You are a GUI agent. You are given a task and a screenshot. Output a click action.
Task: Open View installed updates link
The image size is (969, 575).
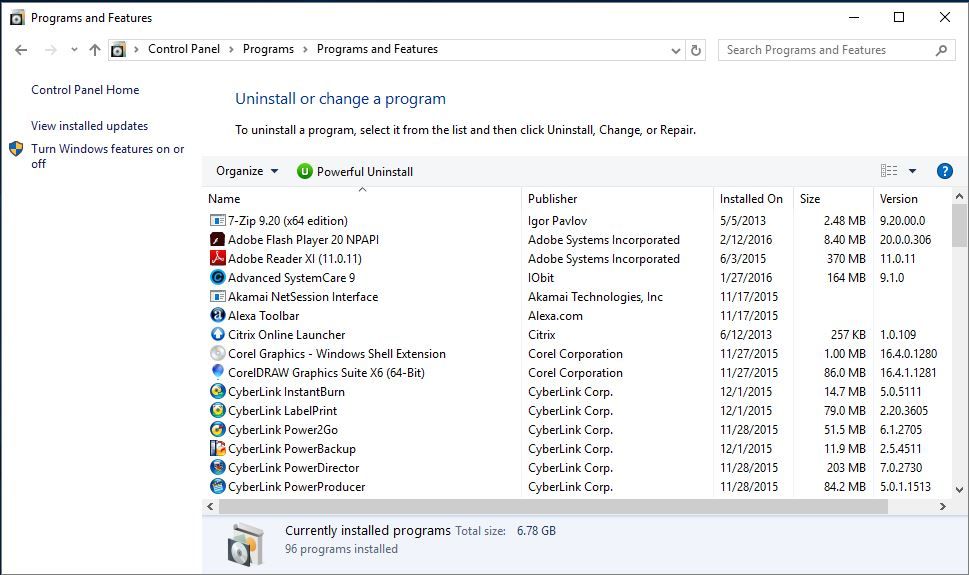89,126
